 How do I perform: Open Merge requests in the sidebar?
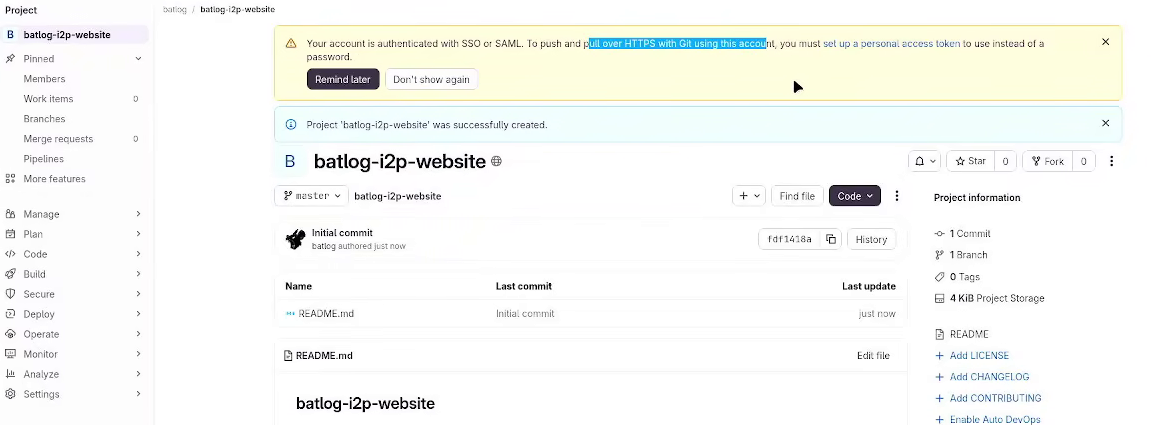(58, 139)
